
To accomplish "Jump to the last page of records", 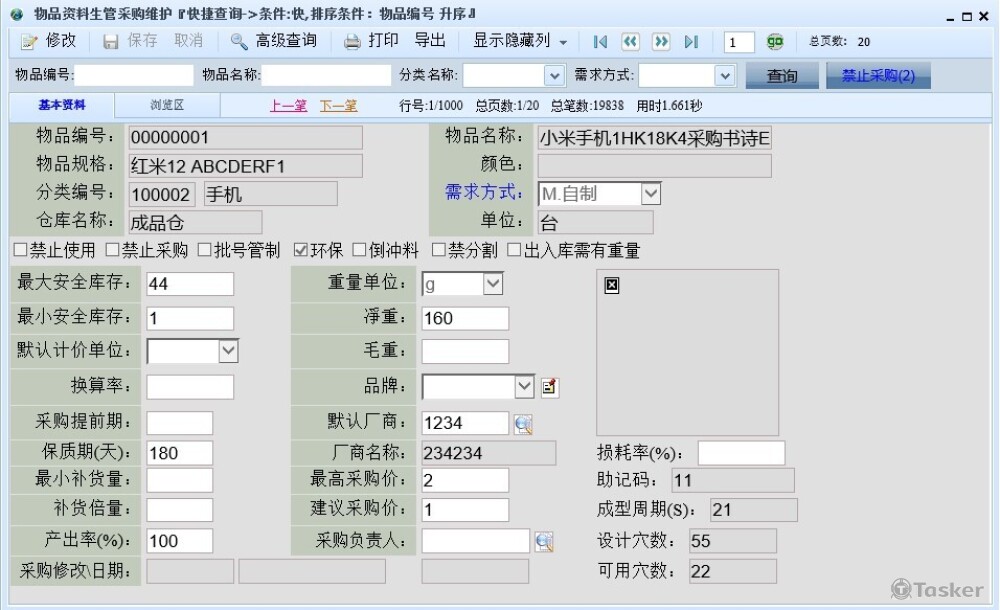I will [x=691, y=42].
